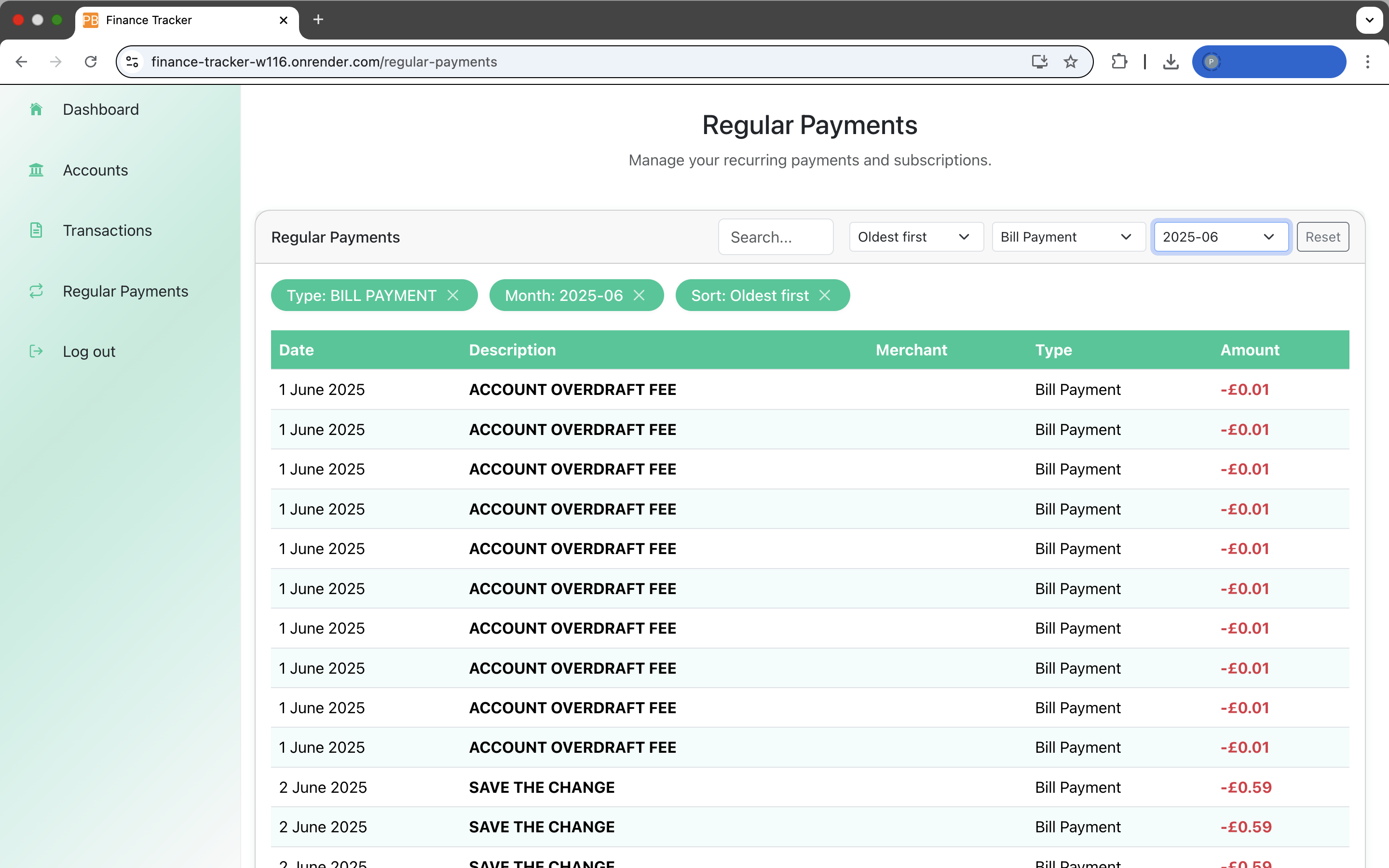Open the browser extensions puzzle icon

[x=1118, y=62]
